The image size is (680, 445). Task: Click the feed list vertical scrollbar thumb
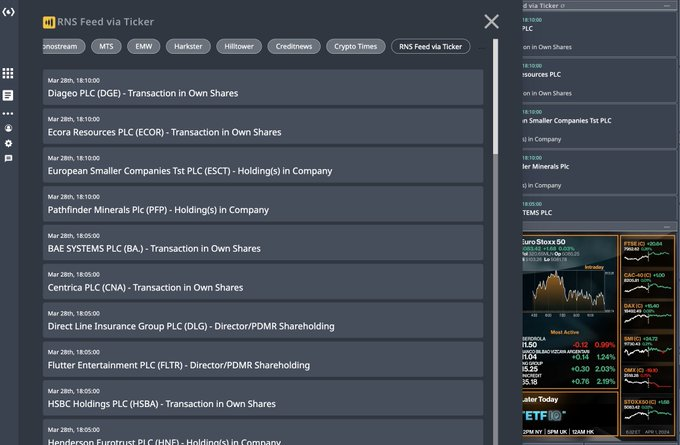coord(495,96)
